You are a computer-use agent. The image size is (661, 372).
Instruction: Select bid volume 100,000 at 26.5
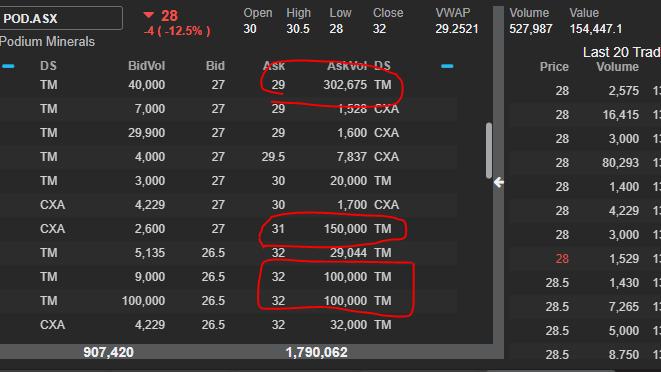point(143,301)
